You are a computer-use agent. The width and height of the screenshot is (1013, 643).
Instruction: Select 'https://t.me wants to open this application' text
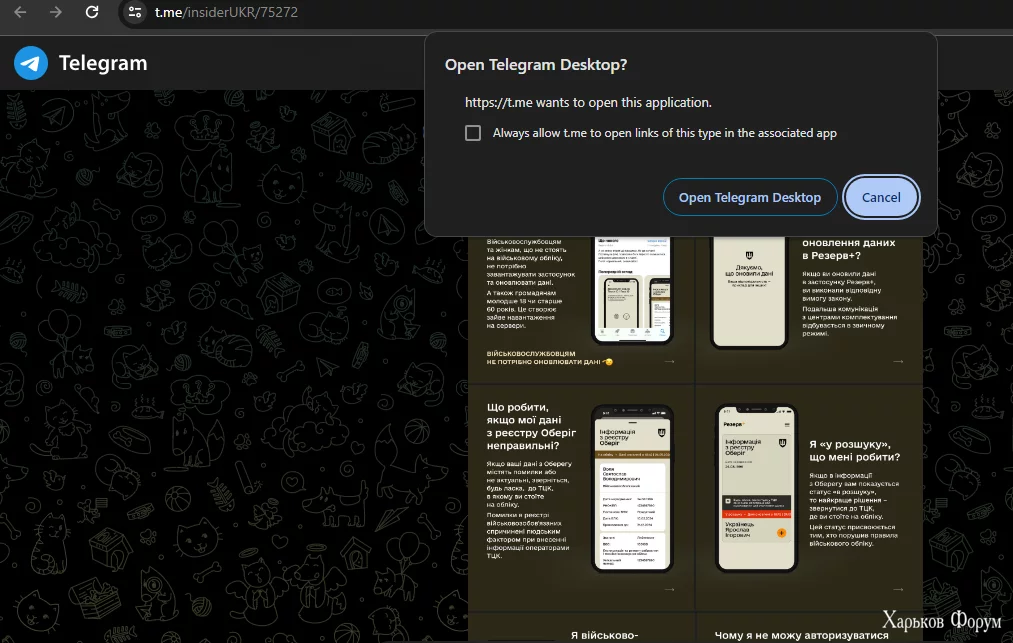tap(588, 102)
